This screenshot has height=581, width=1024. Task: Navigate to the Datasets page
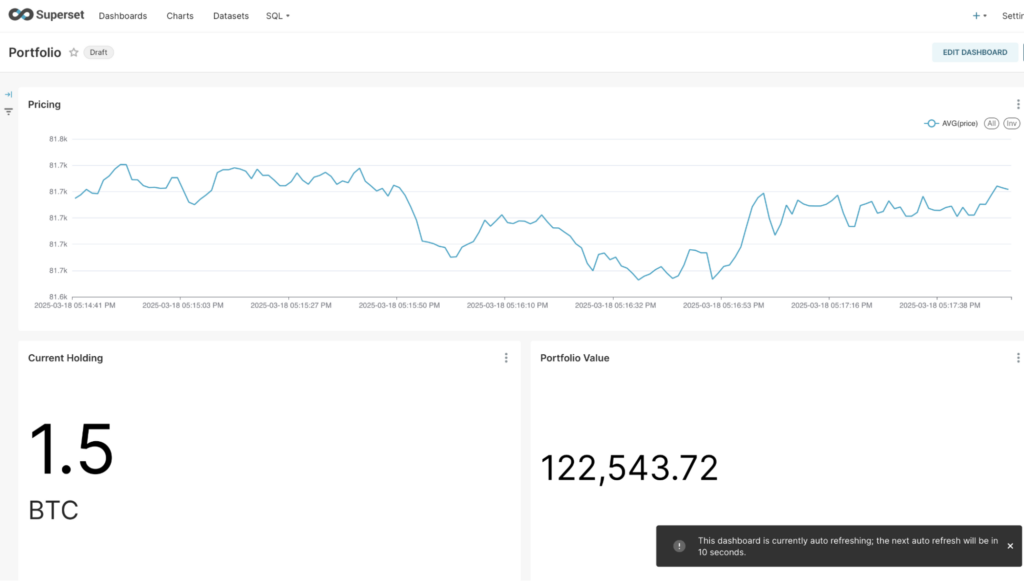click(x=231, y=16)
